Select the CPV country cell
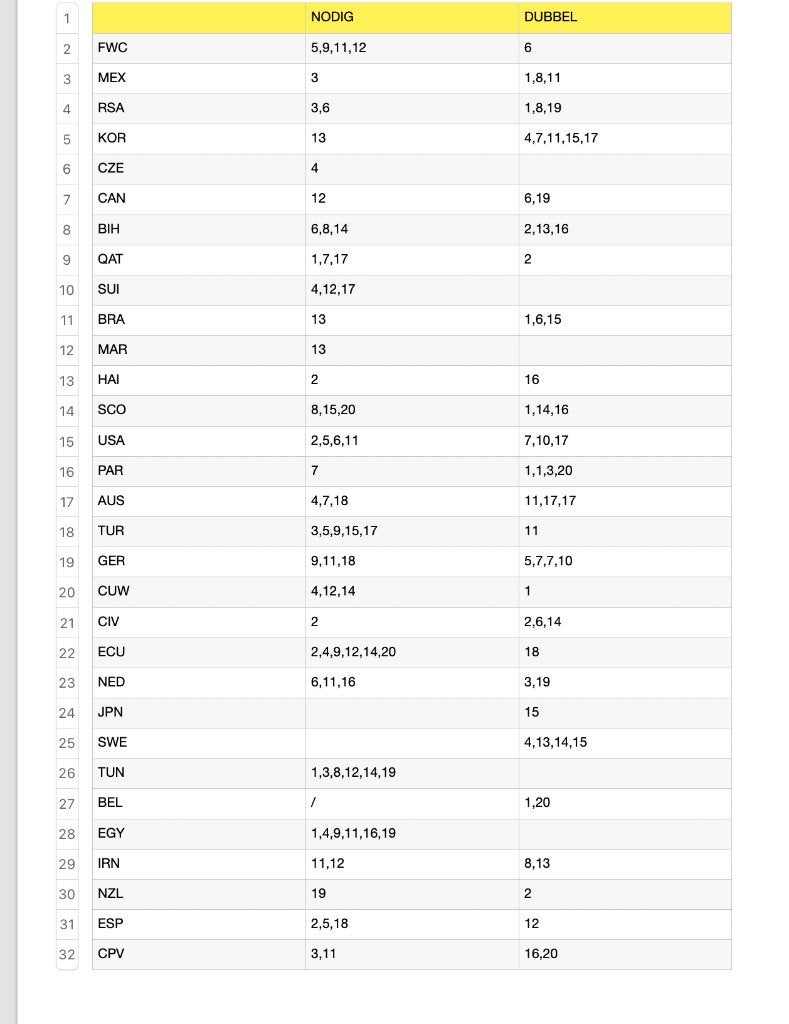 coord(199,955)
